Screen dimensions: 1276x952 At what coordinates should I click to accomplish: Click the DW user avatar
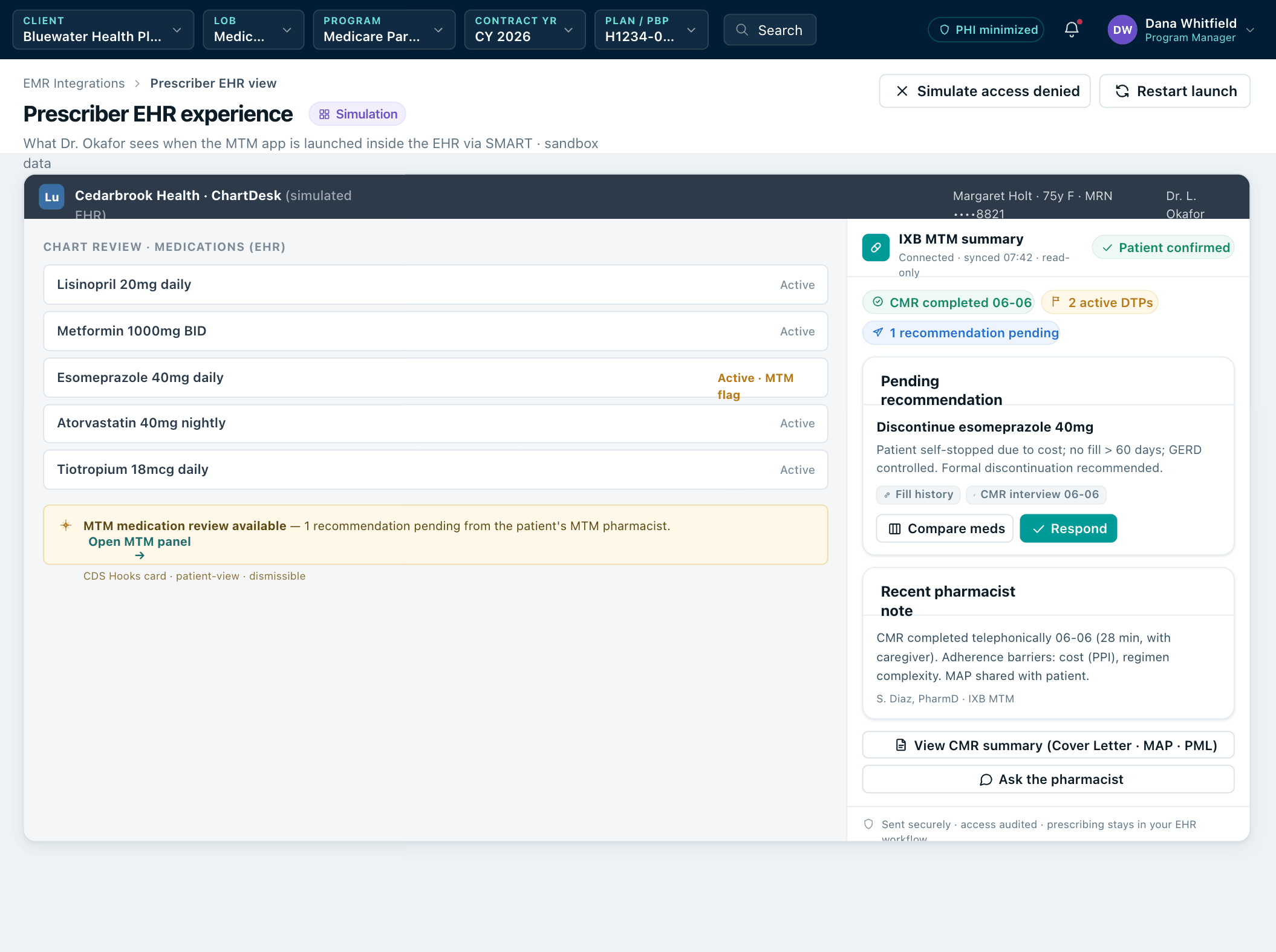1122,30
